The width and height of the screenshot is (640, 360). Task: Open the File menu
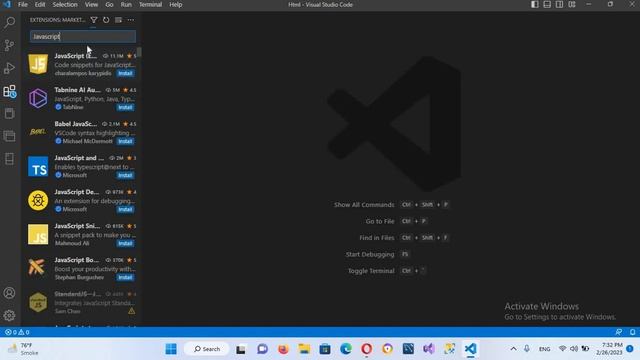click(x=23, y=4)
